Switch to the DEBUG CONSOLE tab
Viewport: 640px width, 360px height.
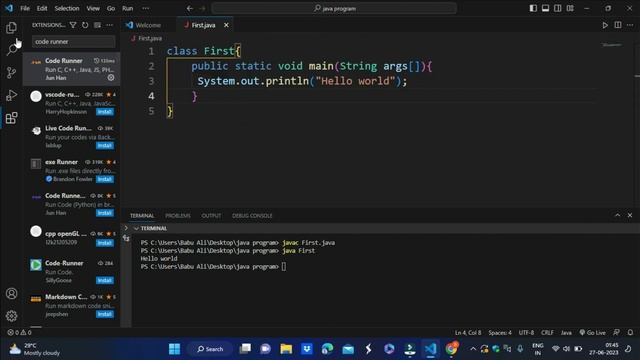(x=252, y=216)
